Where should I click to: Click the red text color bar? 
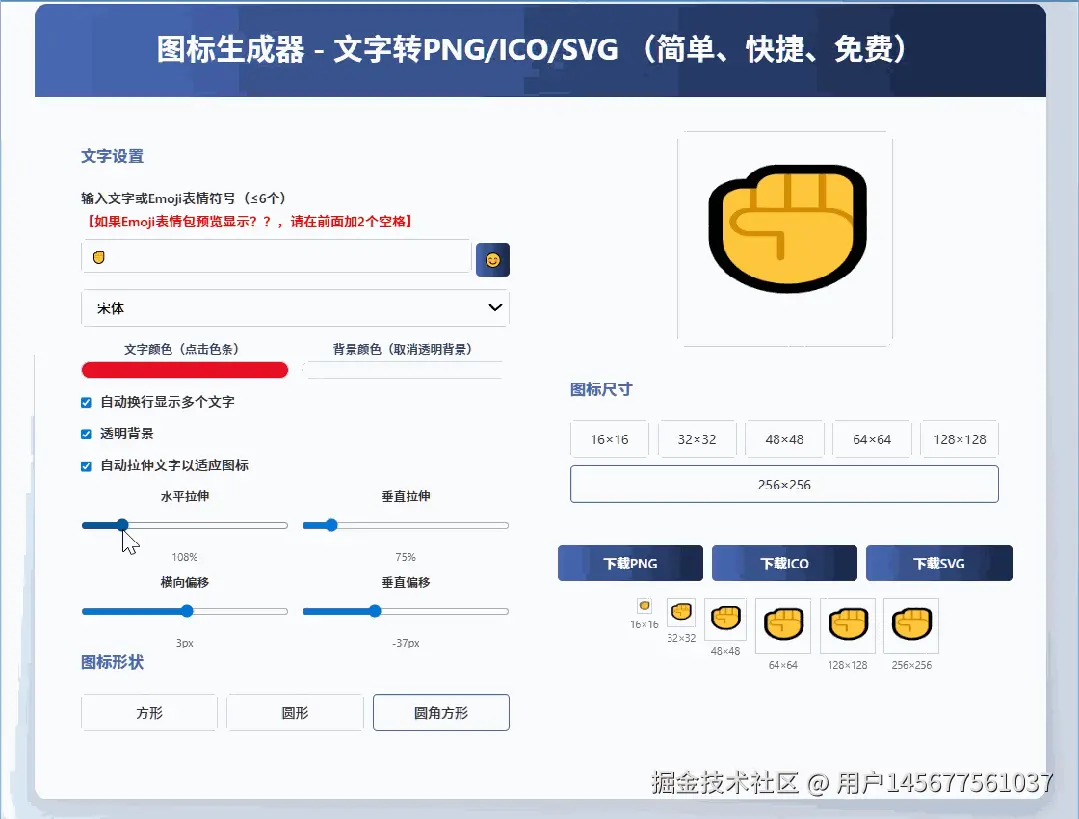pyautogui.click(x=184, y=370)
